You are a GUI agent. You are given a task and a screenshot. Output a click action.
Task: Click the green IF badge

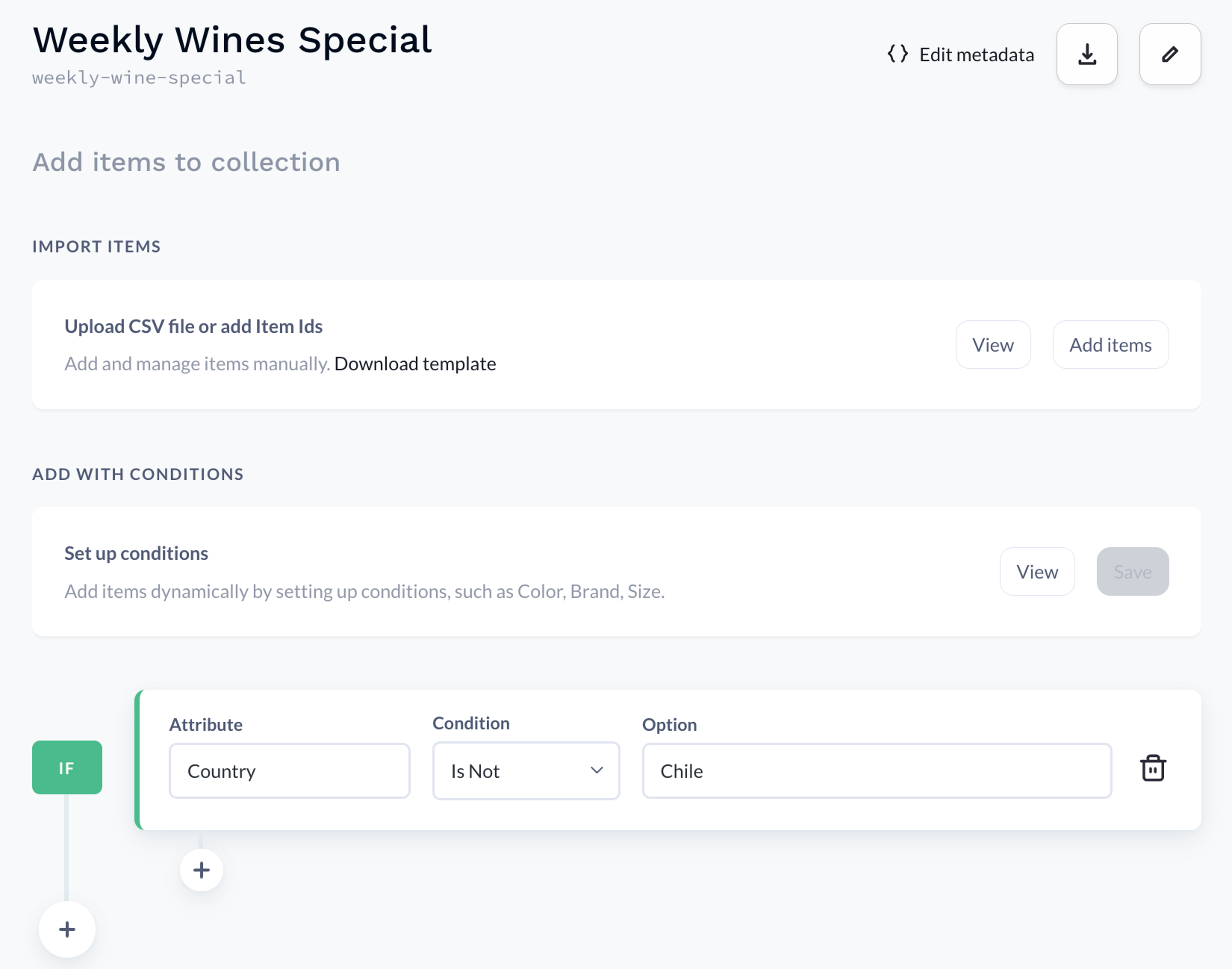(67, 767)
